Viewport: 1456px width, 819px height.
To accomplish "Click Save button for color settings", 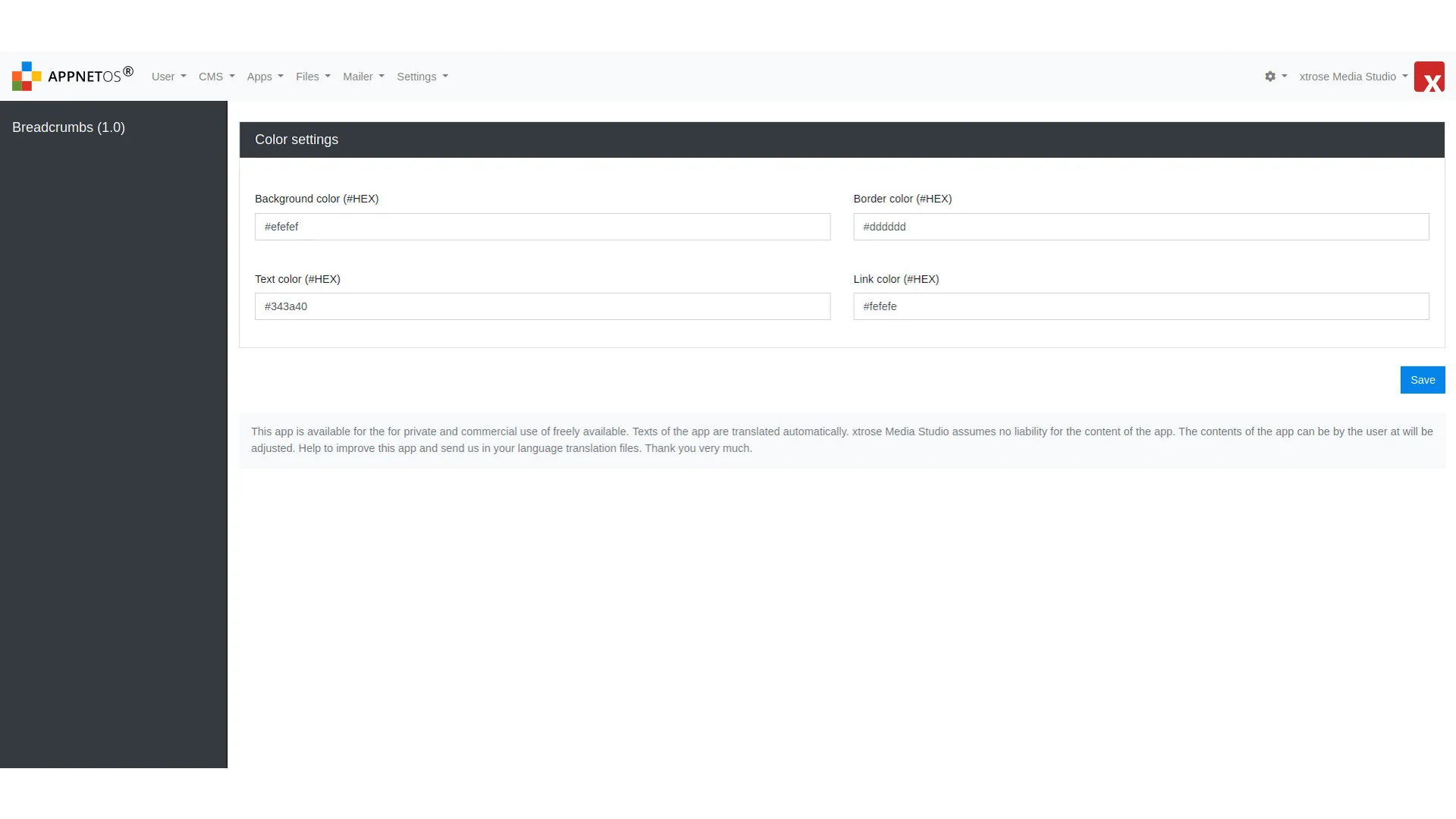I will click(1422, 379).
